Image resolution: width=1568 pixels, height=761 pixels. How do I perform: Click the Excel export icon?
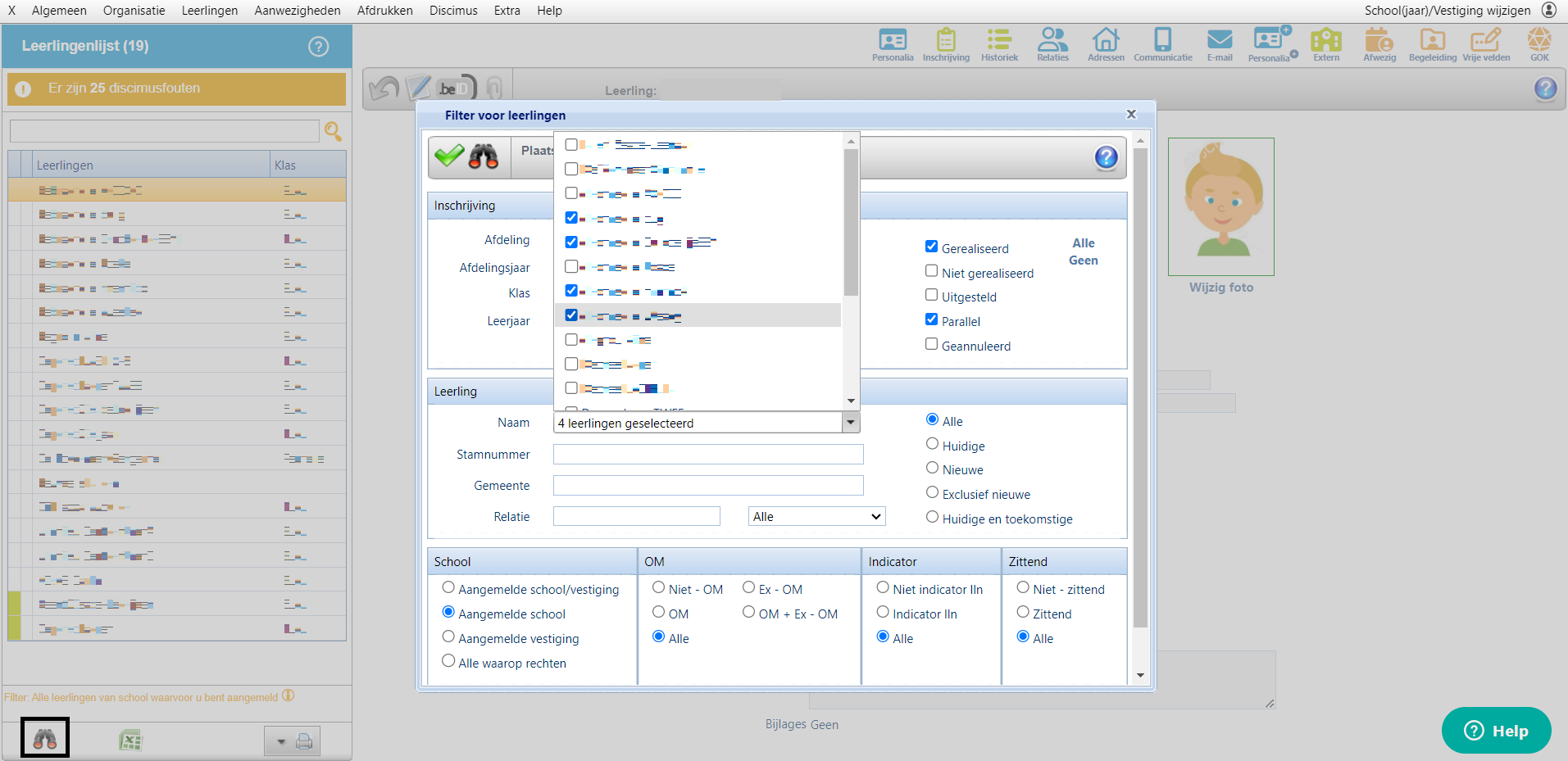click(x=130, y=741)
